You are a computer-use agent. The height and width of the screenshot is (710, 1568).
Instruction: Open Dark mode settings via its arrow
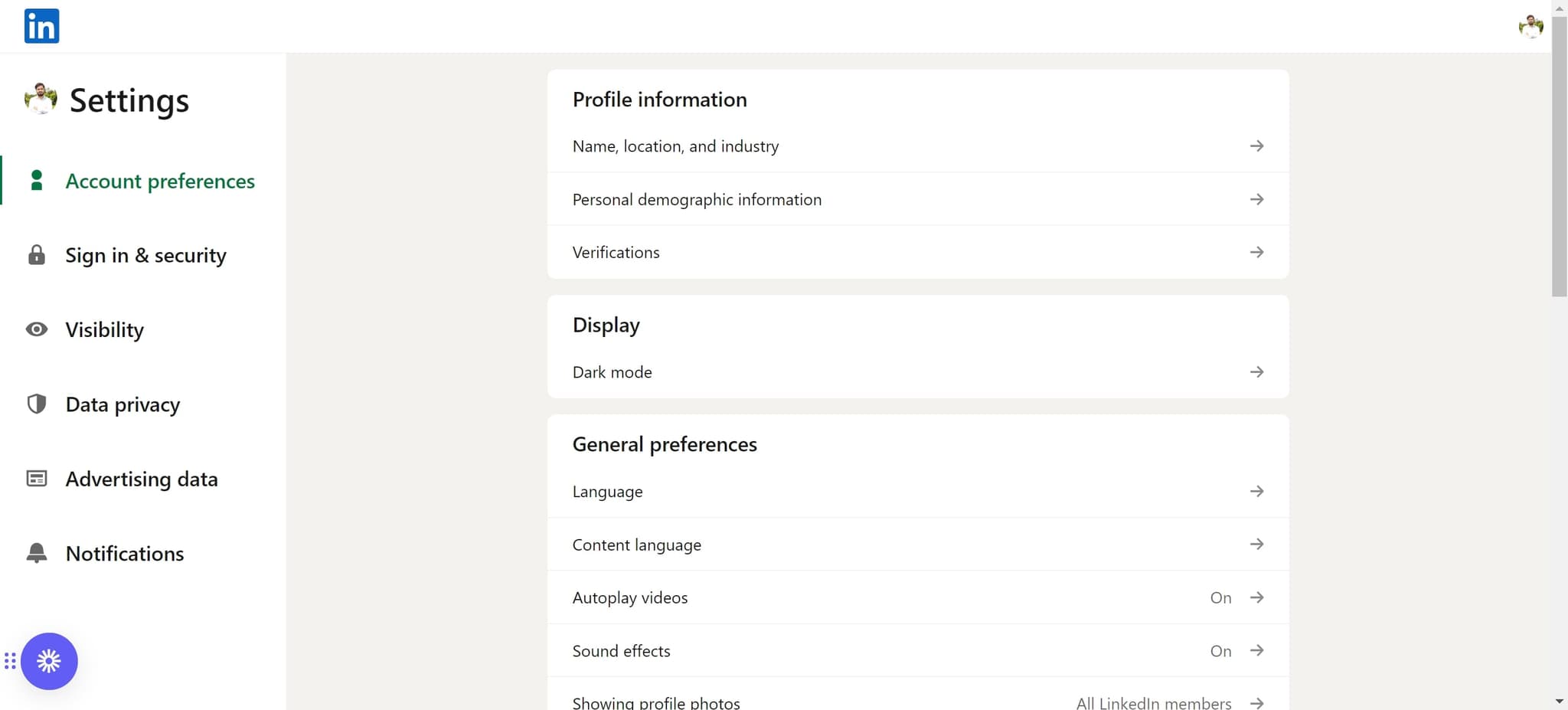click(x=1256, y=371)
